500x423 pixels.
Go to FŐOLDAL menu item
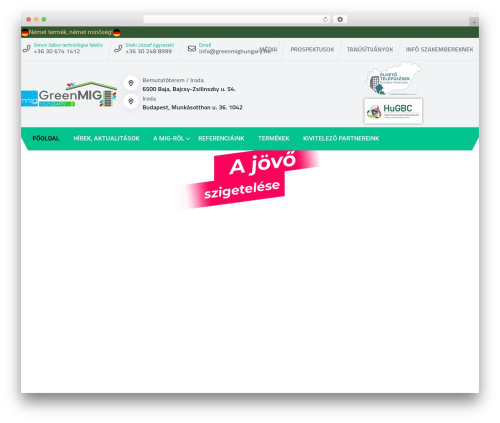46,138
